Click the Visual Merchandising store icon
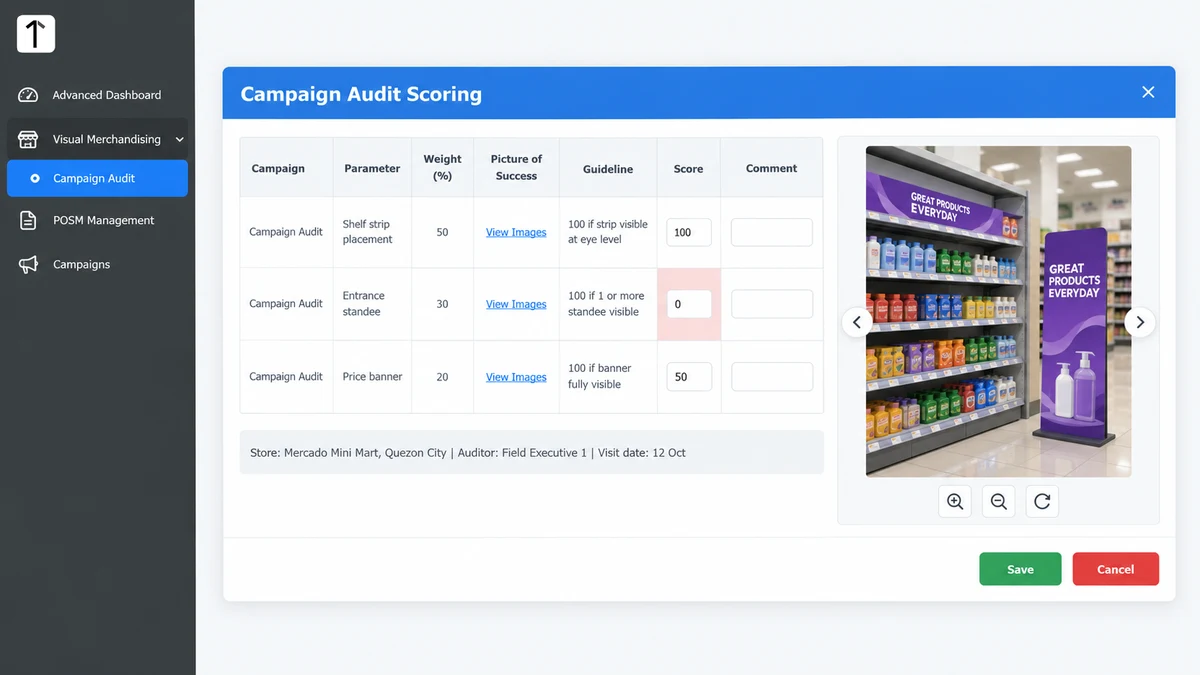 tap(28, 139)
